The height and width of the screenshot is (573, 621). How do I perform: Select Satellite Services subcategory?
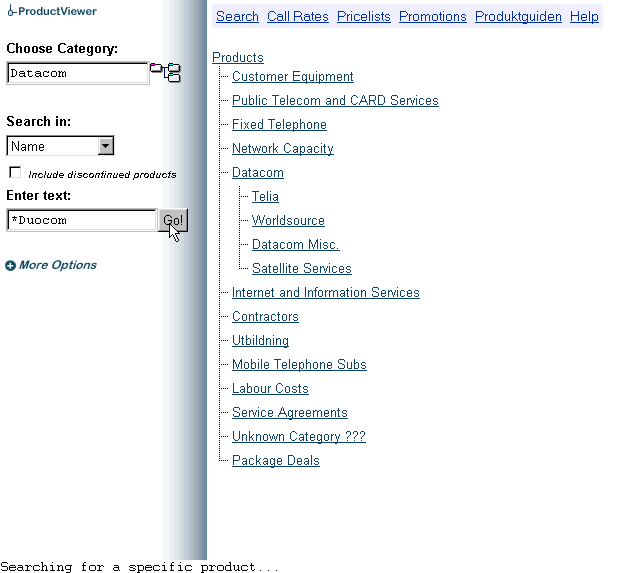click(x=302, y=268)
